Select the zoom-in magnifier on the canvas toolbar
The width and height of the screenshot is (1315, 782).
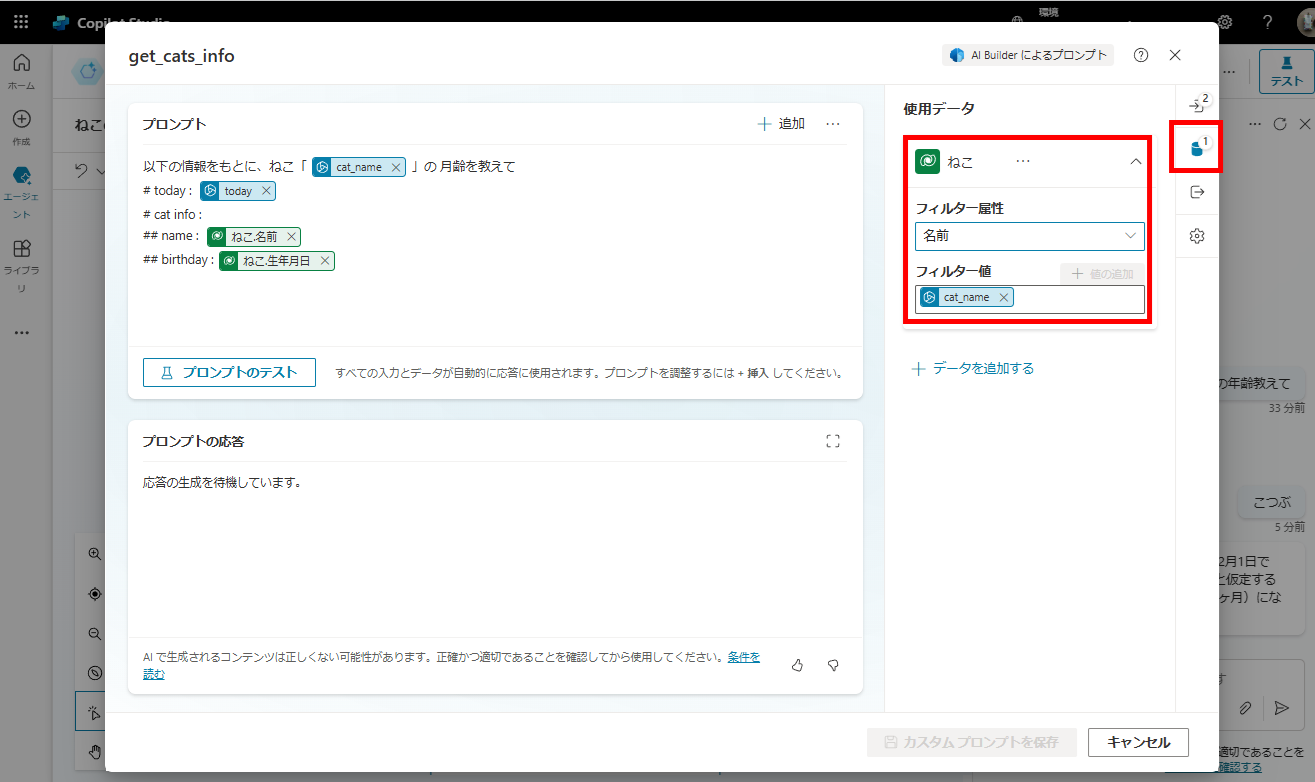[x=93, y=553]
